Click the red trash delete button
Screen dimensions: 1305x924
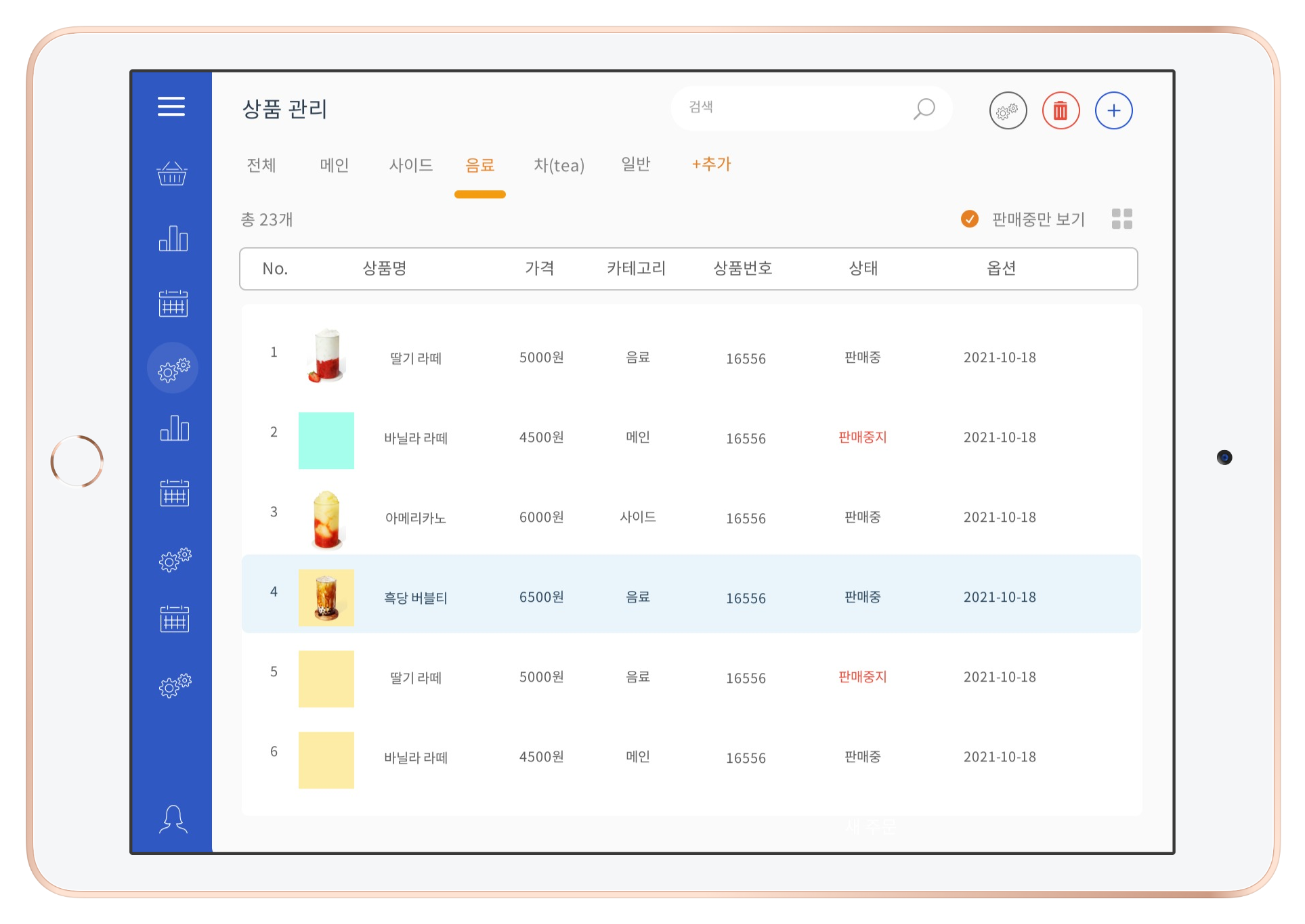click(x=1061, y=110)
